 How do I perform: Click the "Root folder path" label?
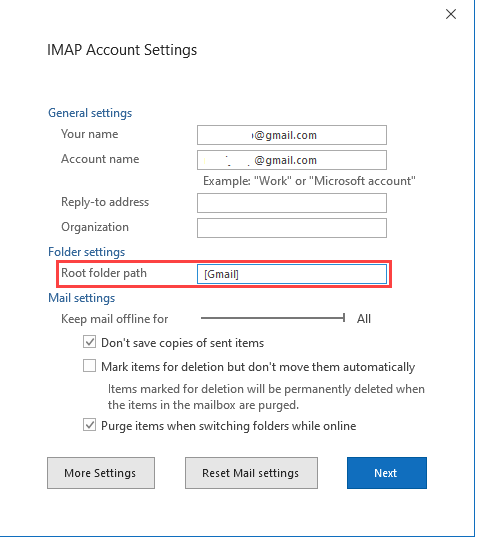(x=104, y=273)
